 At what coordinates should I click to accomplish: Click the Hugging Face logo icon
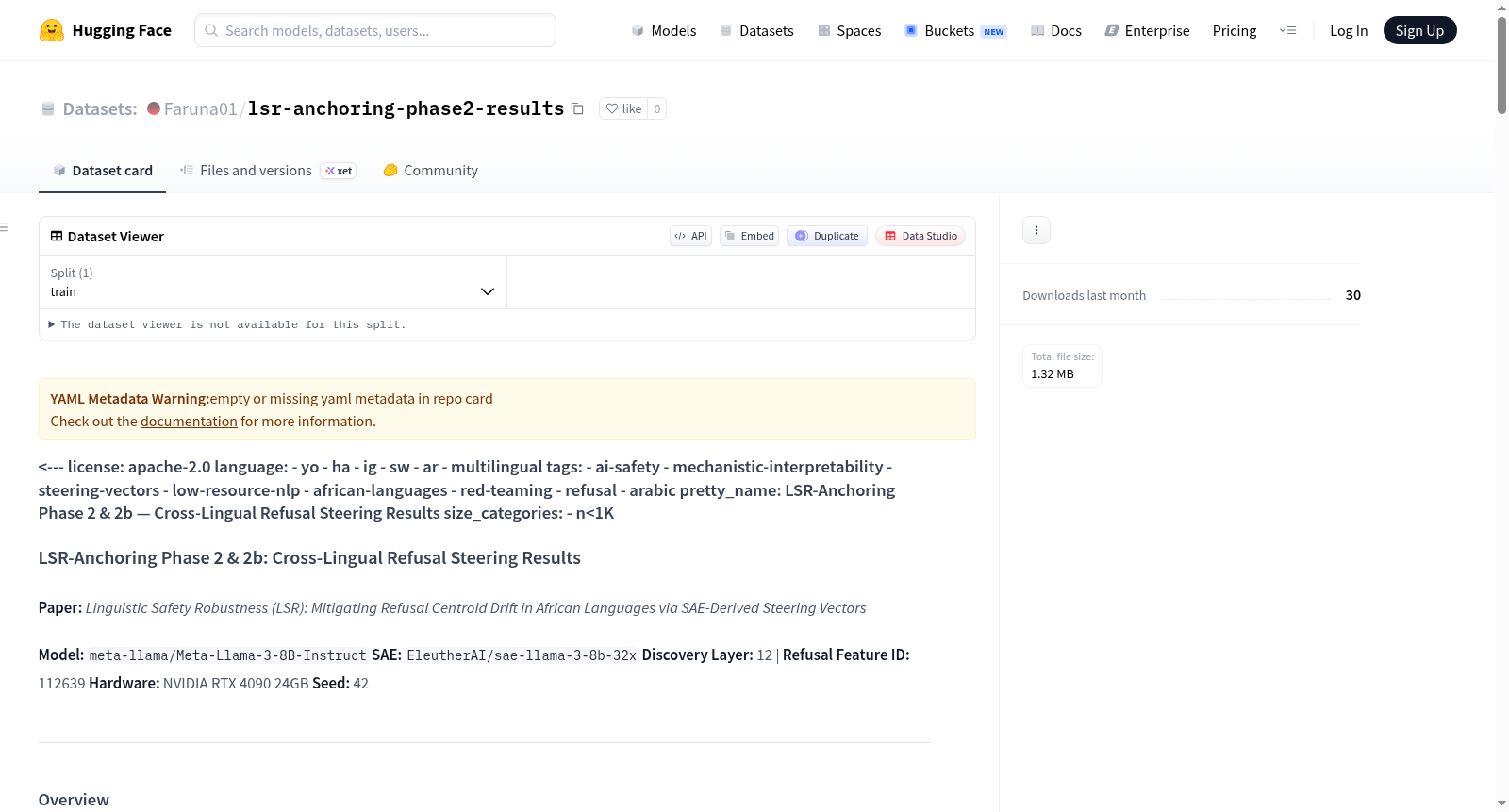point(52,30)
